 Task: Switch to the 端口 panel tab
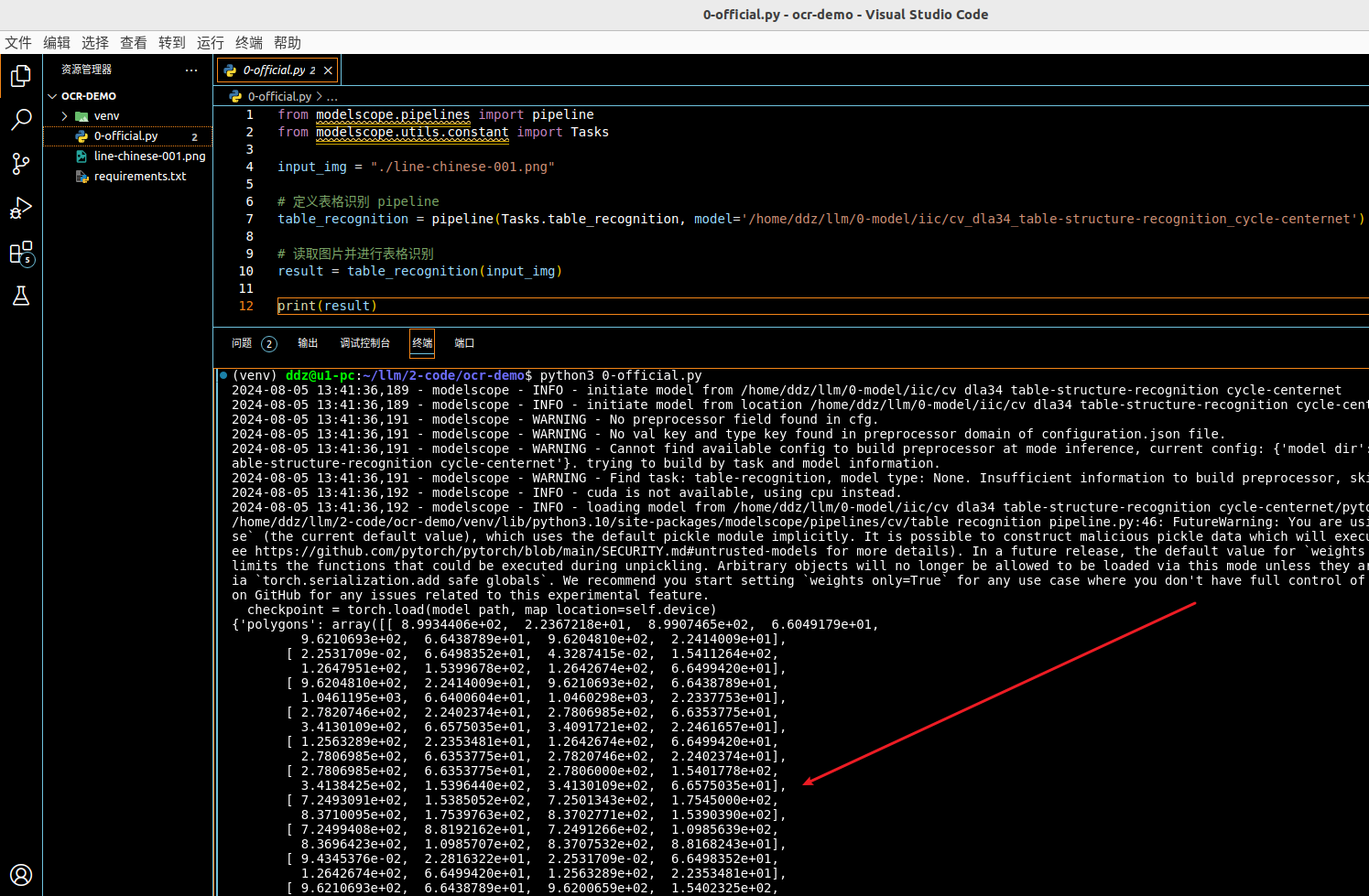(x=464, y=343)
